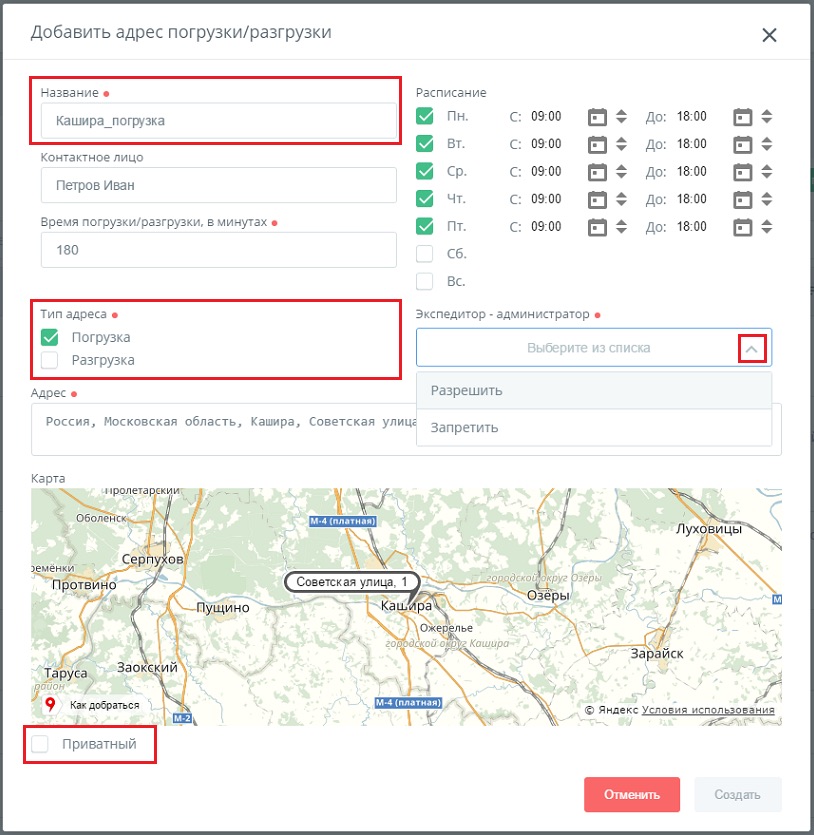
Task: Open Условия использования link on map
Action: coord(708,710)
